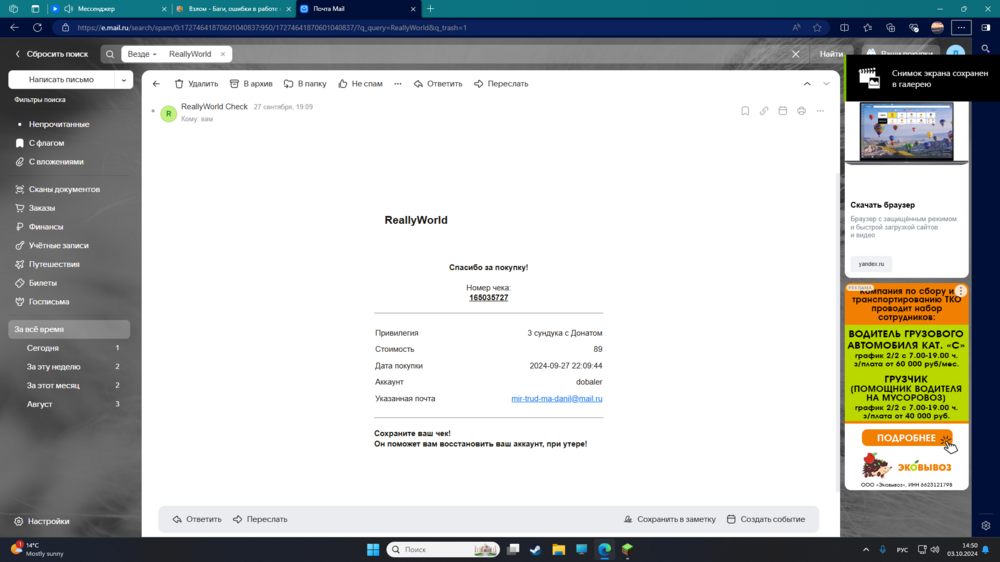1000x562 pixels.
Task: Click the ReallyWorld Check sender avatar
Action: (168, 114)
